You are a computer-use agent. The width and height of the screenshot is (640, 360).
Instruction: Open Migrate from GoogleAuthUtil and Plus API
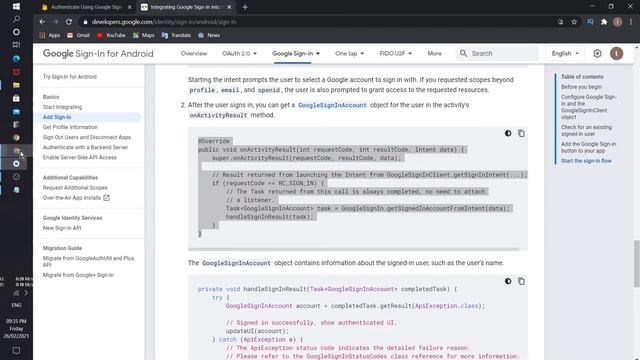click(x=89, y=262)
